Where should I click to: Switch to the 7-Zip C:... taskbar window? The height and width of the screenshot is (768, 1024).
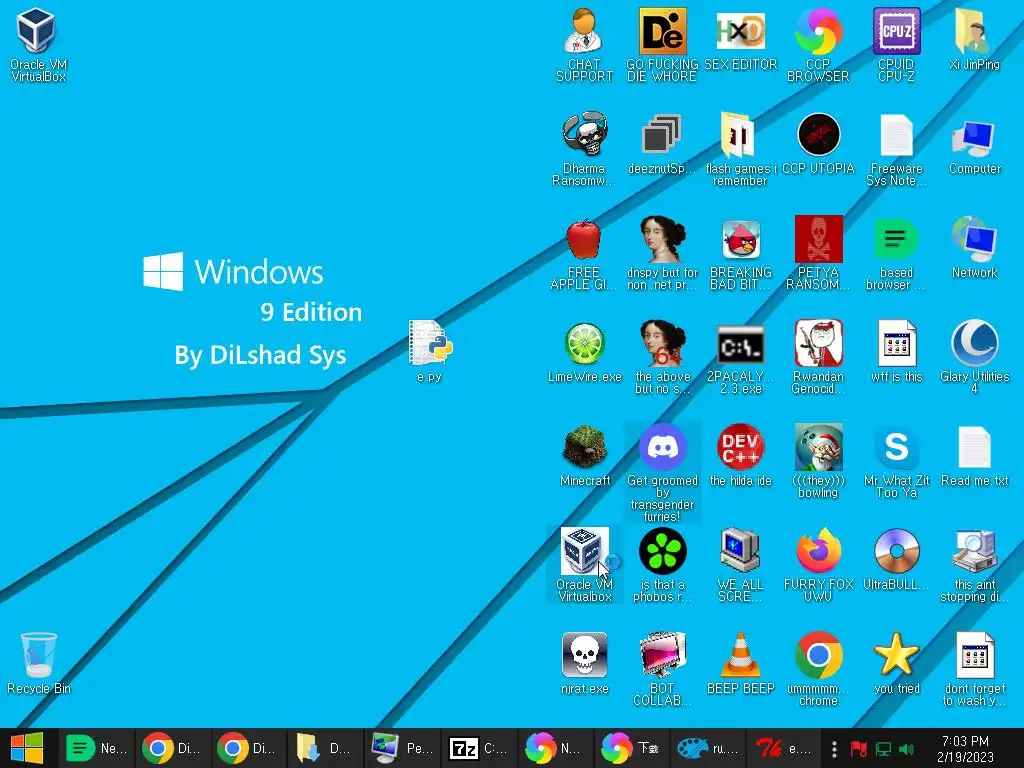point(477,748)
